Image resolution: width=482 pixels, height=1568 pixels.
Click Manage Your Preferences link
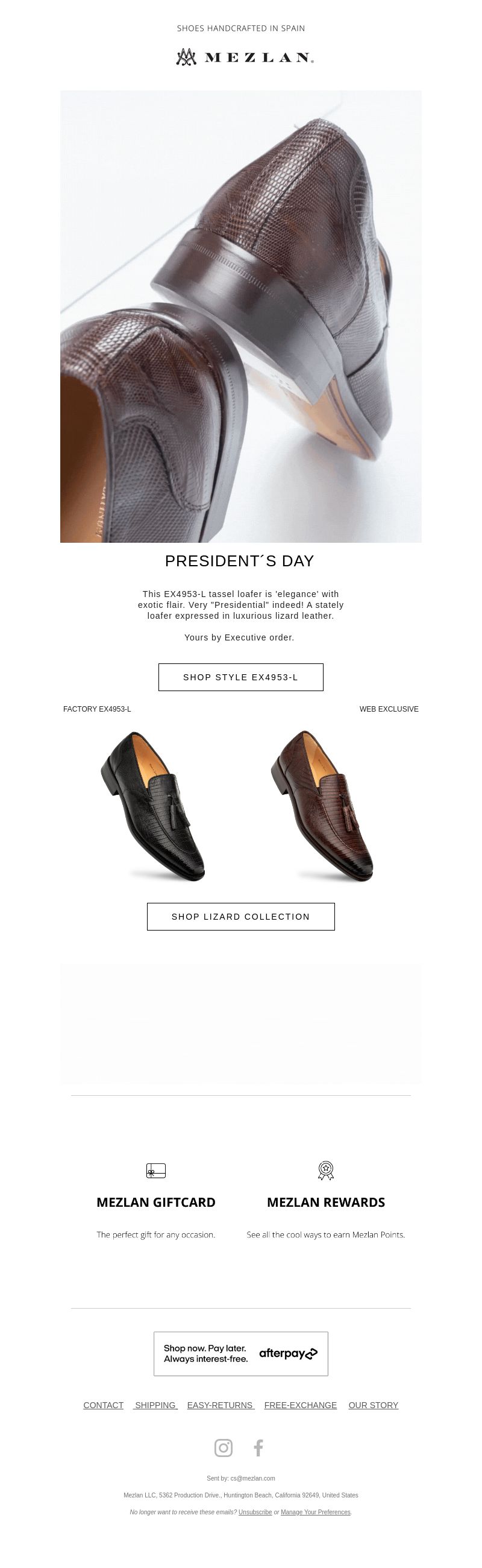tap(316, 1512)
